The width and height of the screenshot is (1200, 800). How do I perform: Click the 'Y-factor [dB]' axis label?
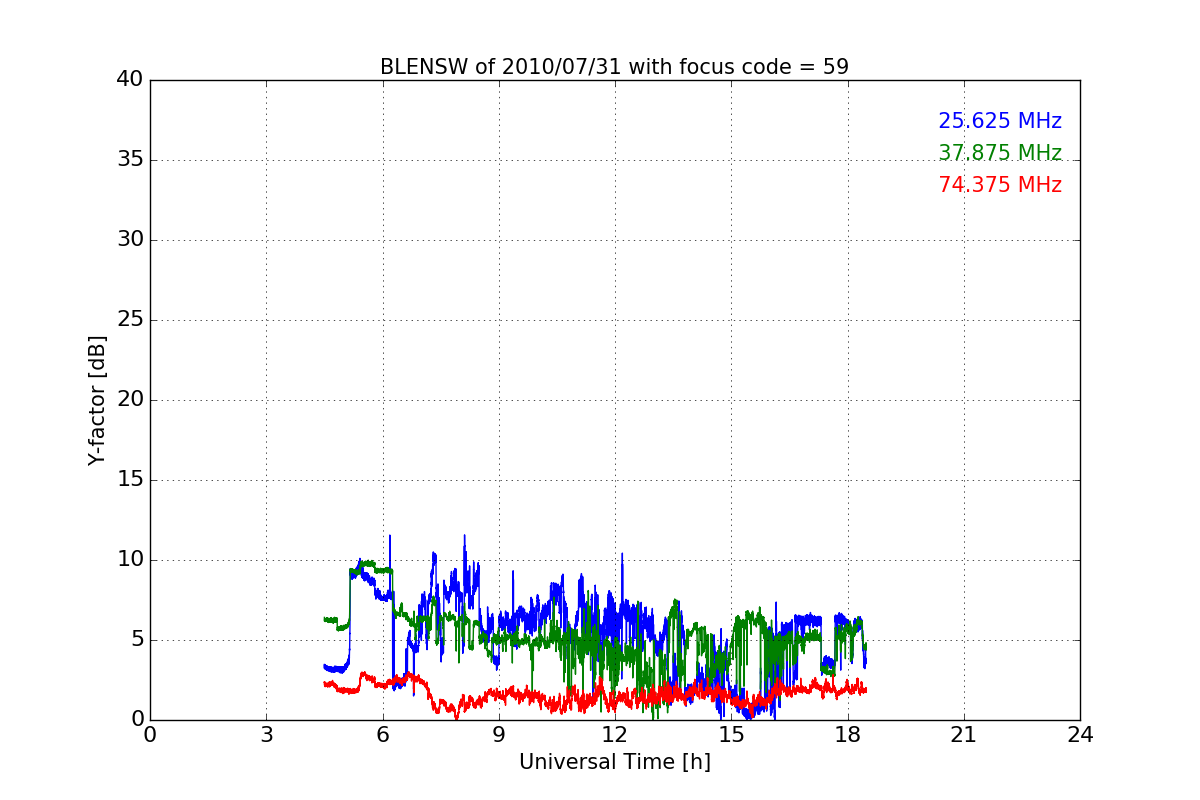click(x=97, y=400)
